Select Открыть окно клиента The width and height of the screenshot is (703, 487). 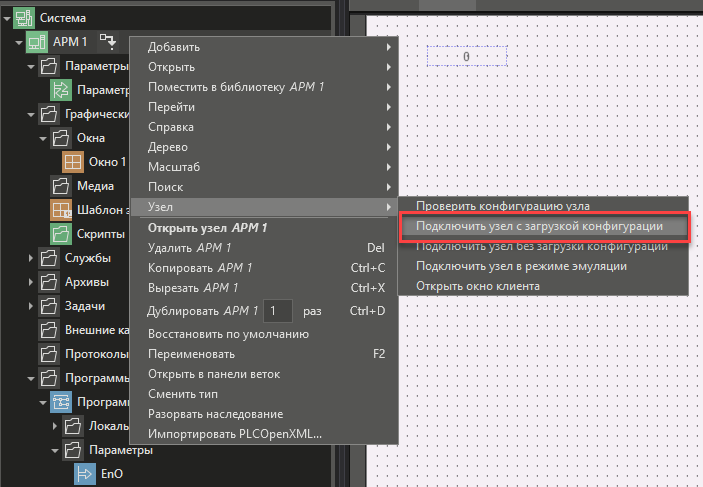543,286
